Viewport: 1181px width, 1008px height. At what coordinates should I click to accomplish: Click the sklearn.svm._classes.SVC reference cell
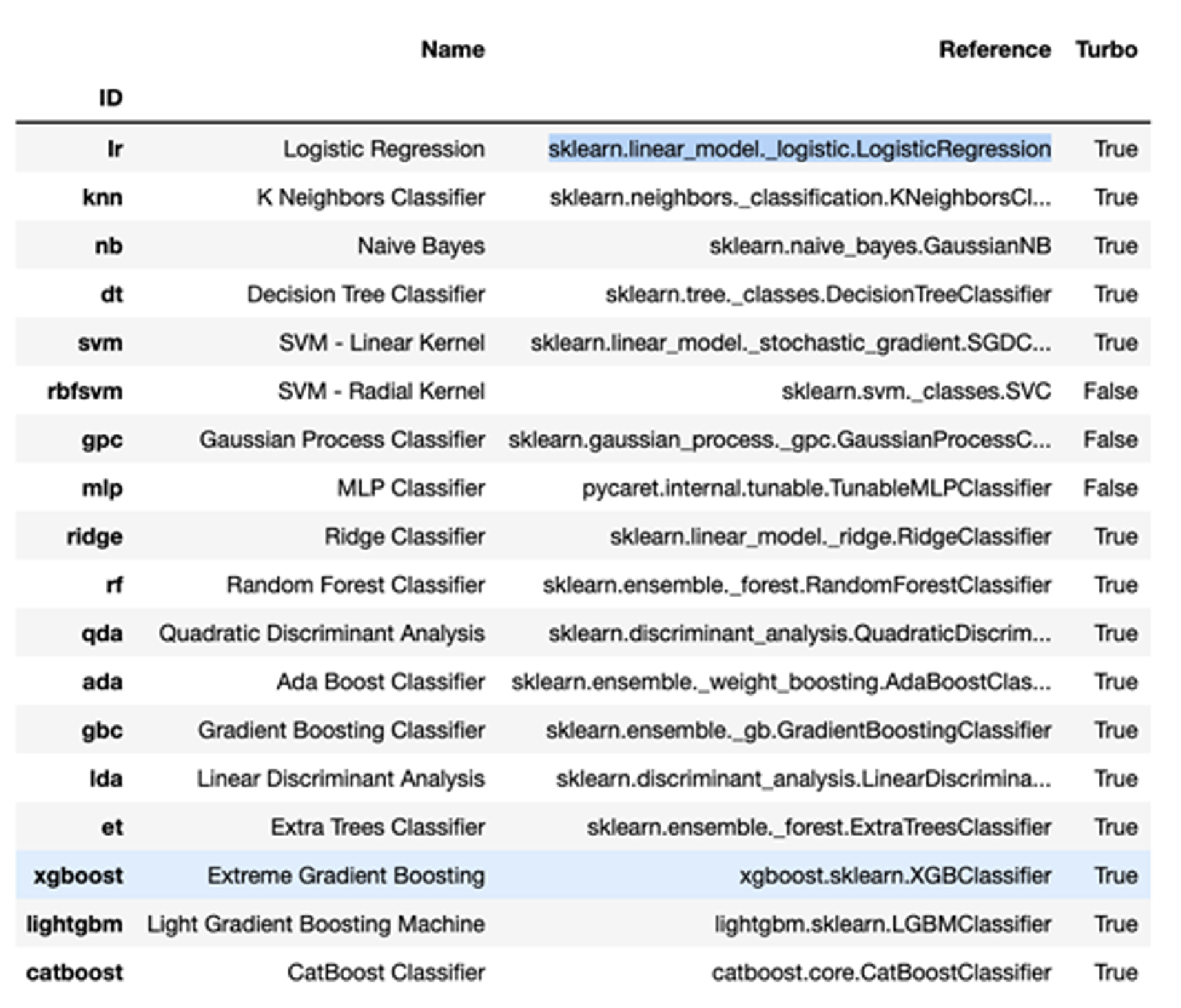point(916,392)
